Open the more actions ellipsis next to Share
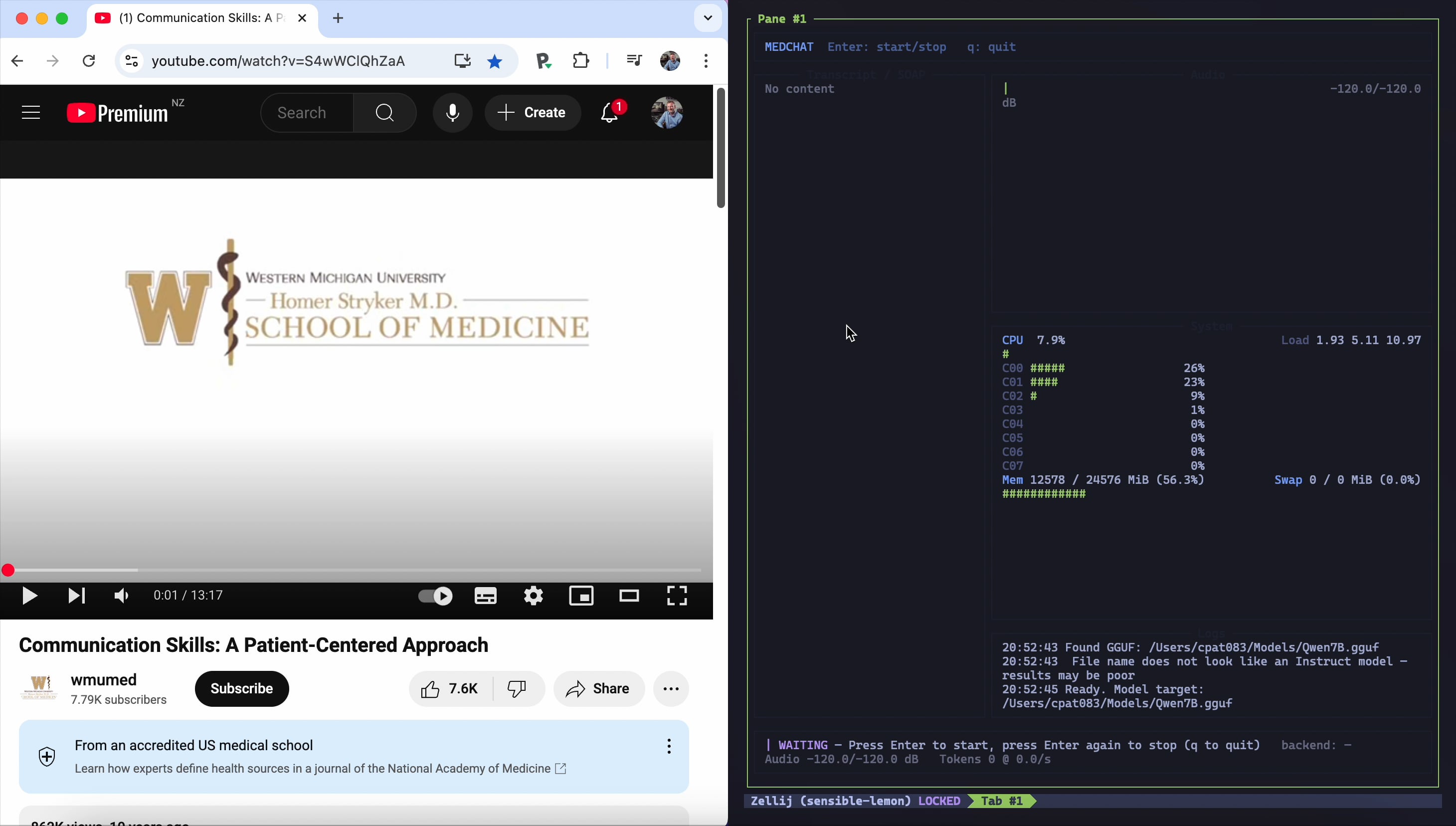This screenshot has height=826, width=1456. [x=671, y=689]
